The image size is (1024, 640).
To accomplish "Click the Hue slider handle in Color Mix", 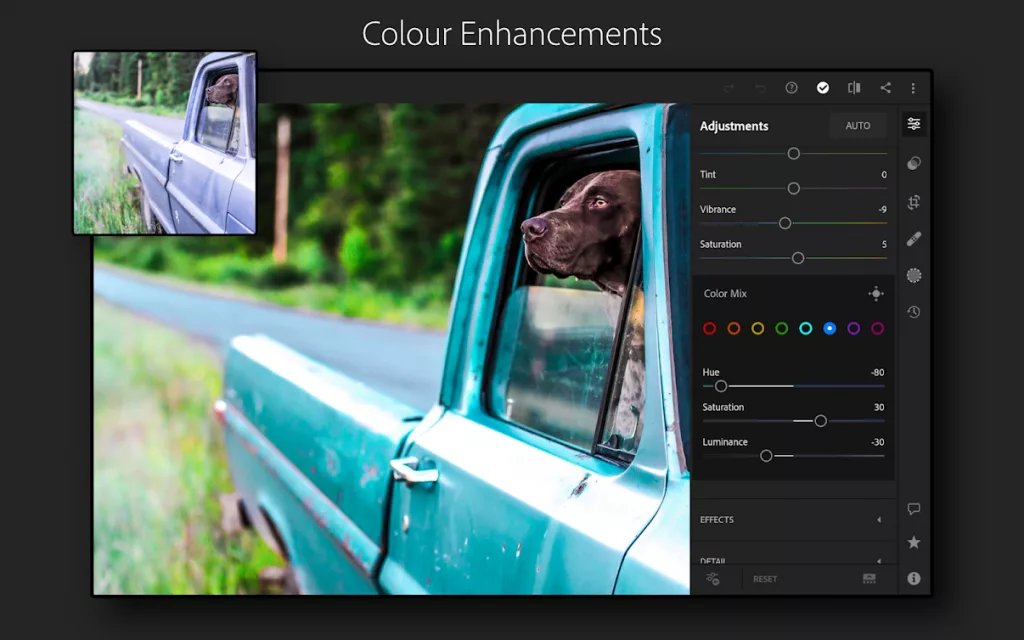I will [x=721, y=387].
